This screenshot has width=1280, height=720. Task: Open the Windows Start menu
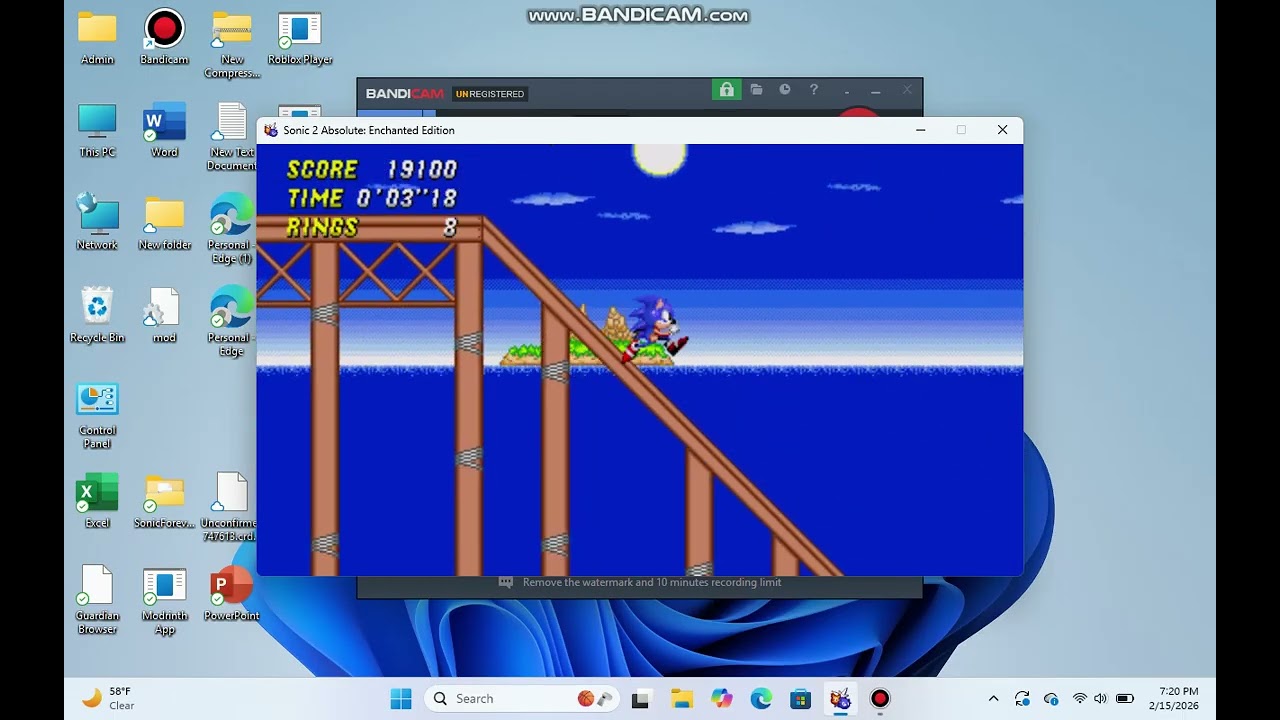point(401,698)
